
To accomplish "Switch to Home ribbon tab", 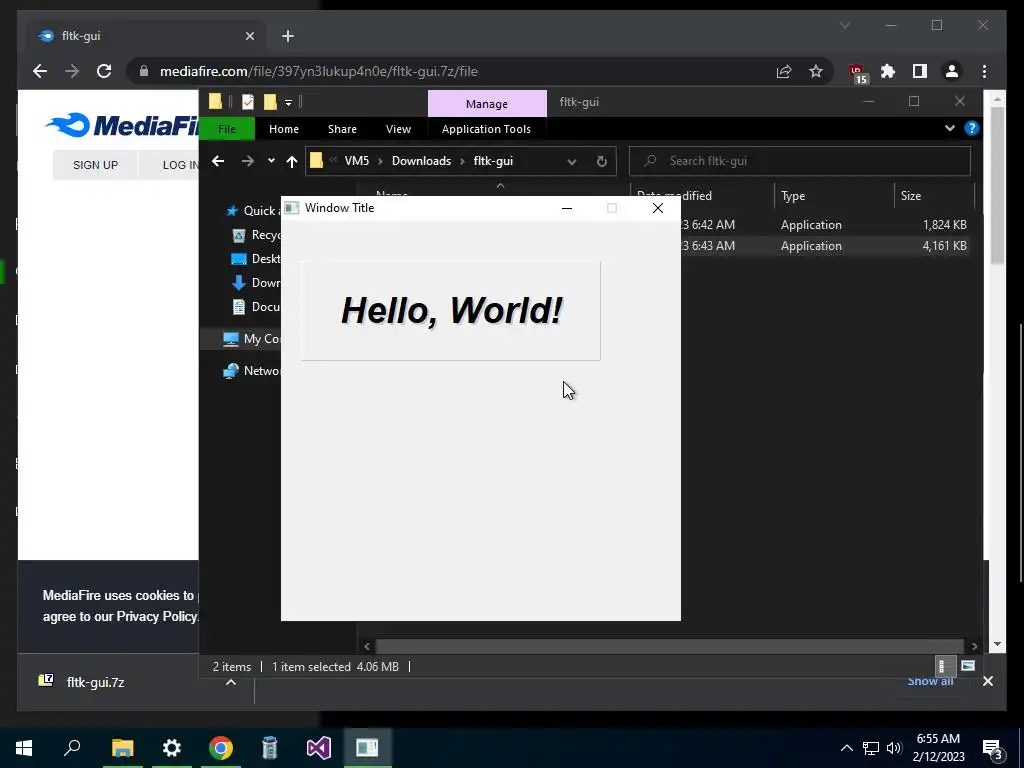I will coord(283,129).
